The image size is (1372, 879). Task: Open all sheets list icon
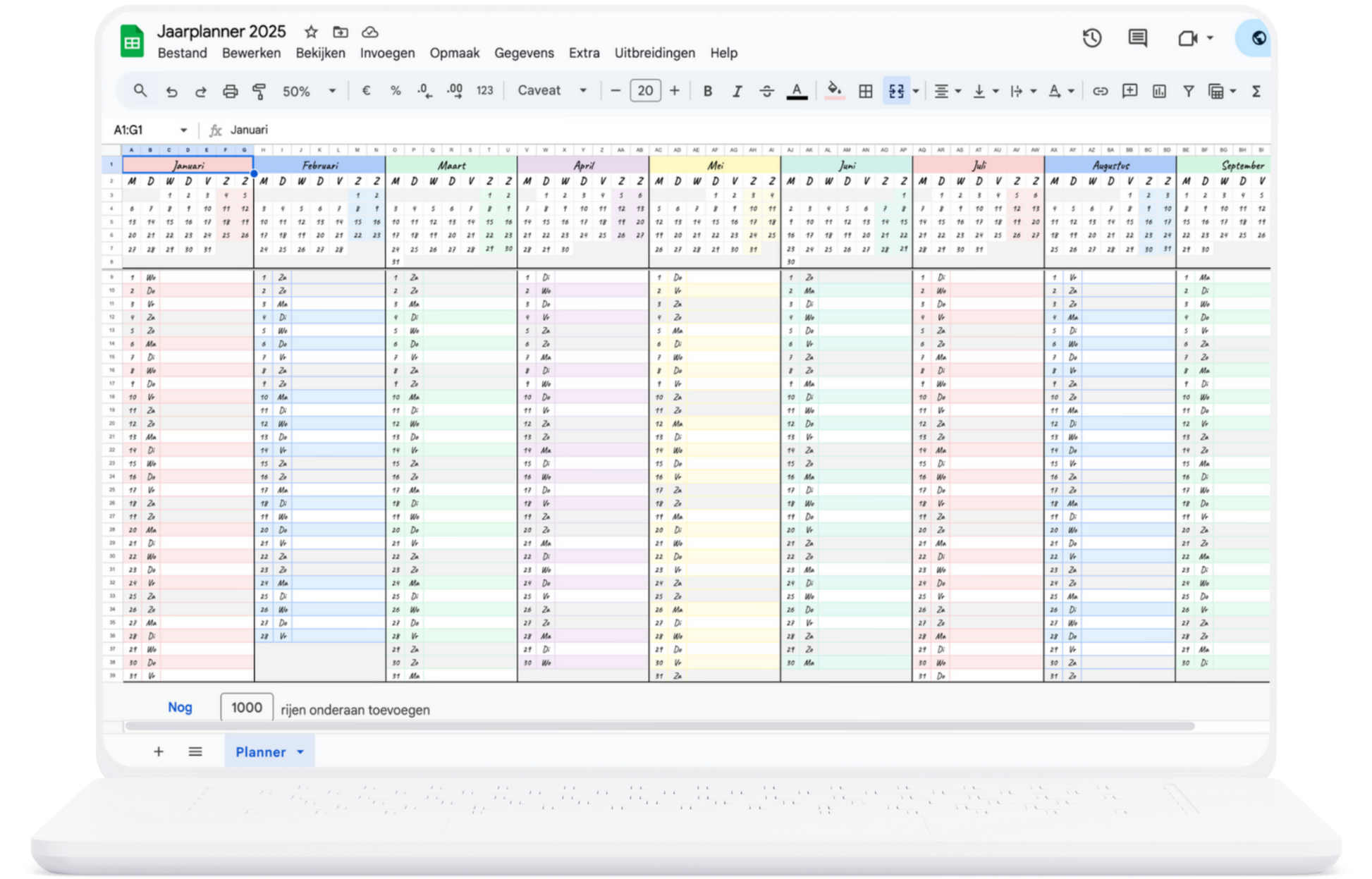tap(195, 751)
